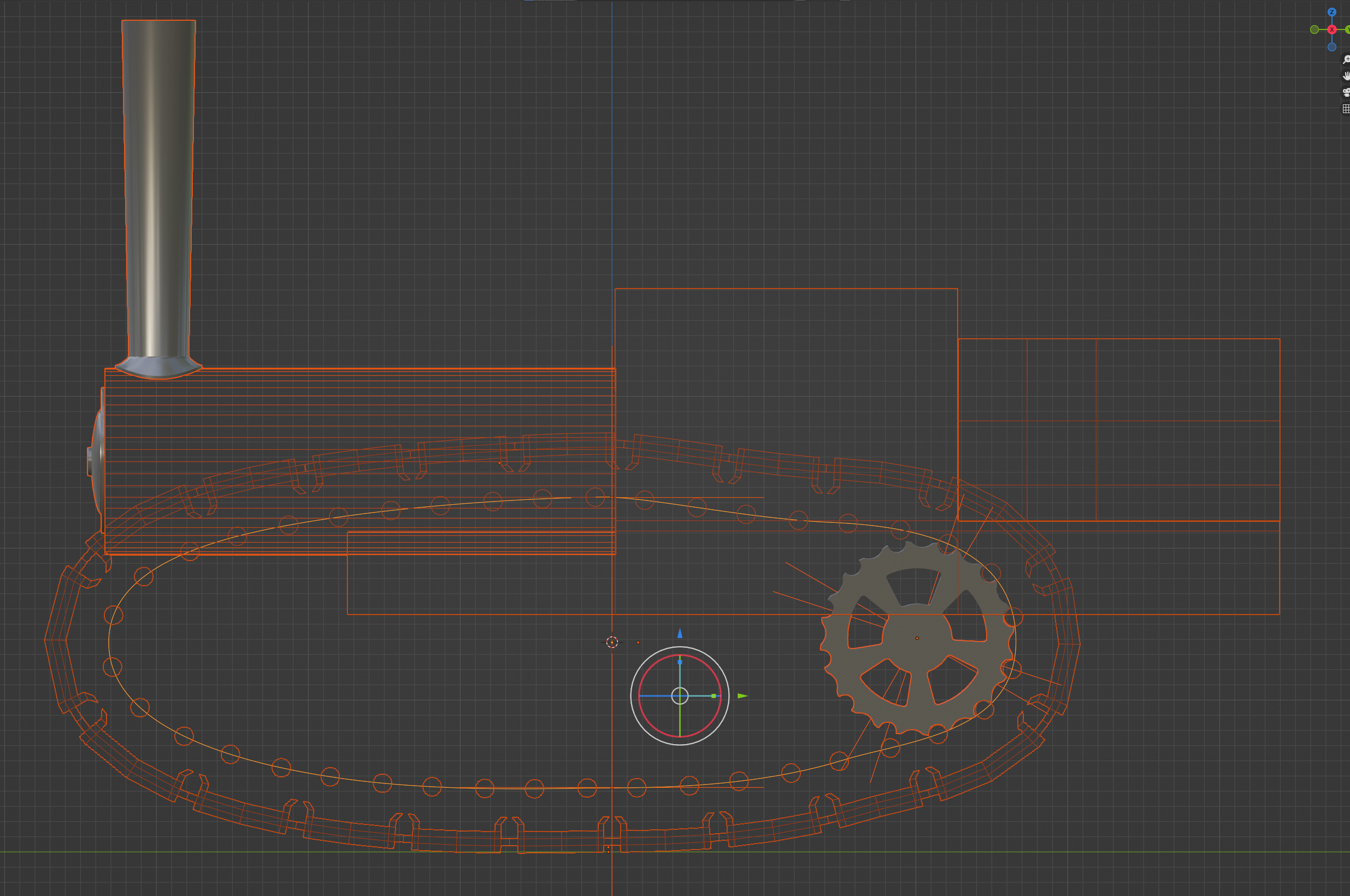The width and height of the screenshot is (1350, 896).
Task: Click the green square scale handle
Action: (714, 696)
